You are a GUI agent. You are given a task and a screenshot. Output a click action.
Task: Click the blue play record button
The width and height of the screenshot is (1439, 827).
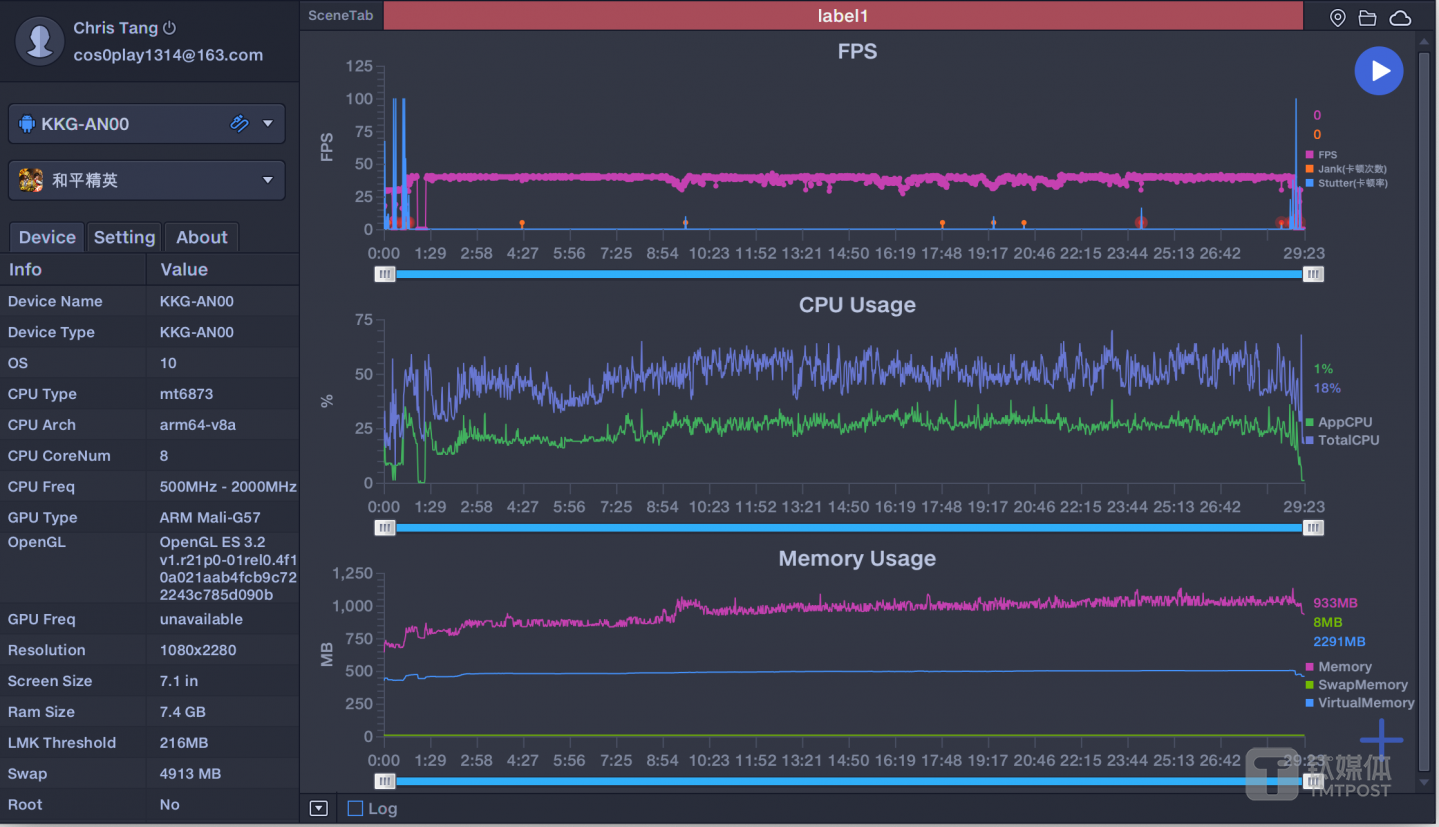pyautogui.click(x=1379, y=71)
